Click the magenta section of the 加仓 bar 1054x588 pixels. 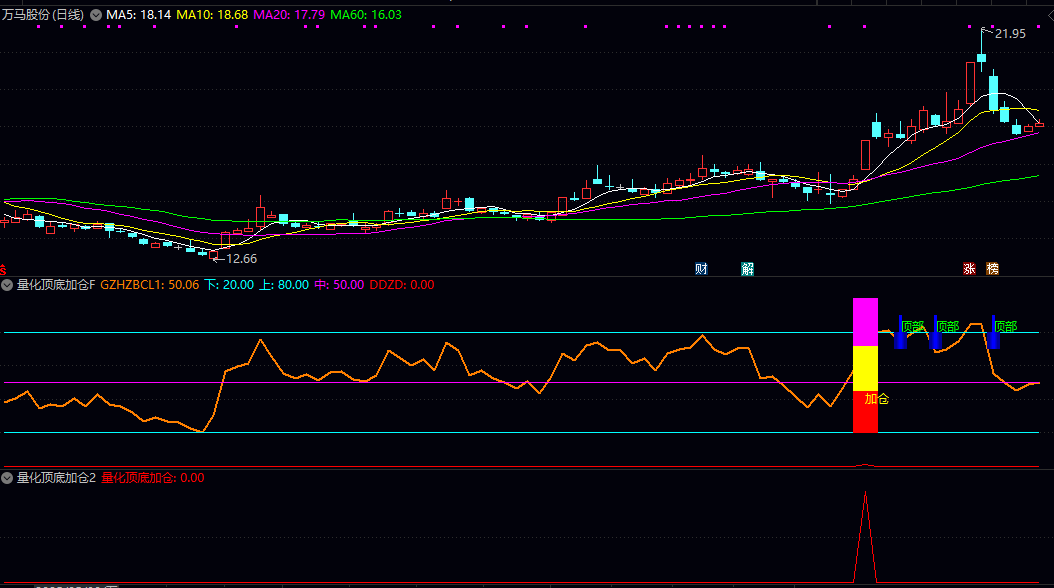point(865,322)
